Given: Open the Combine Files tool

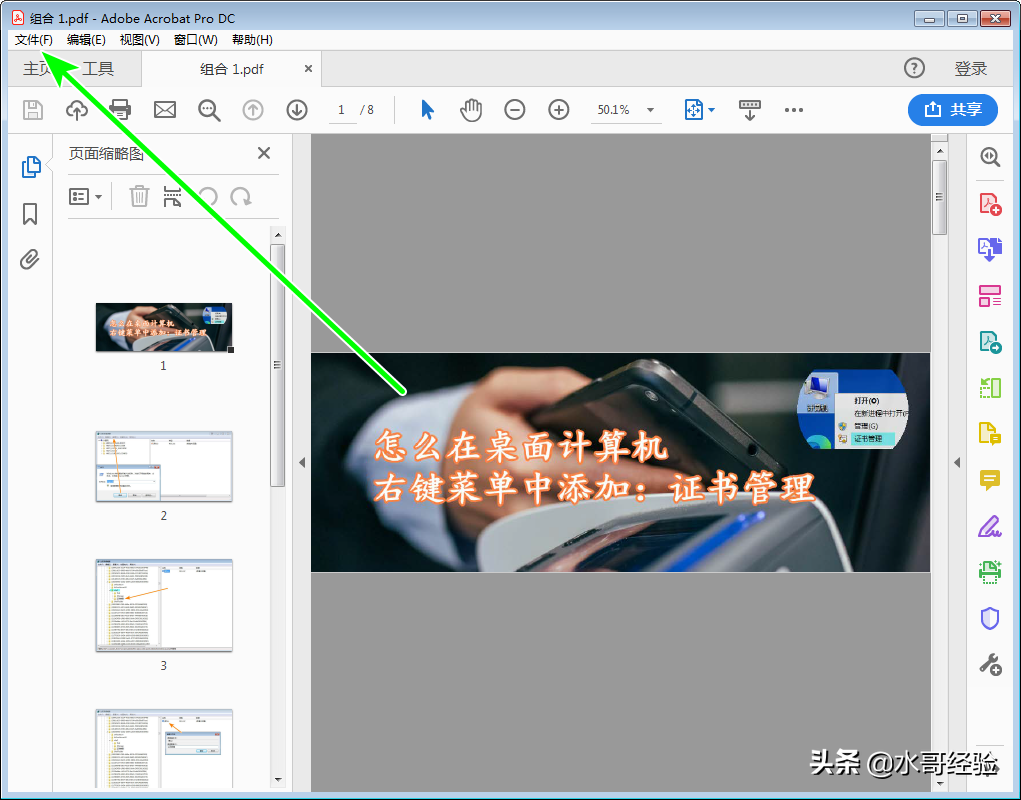Looking at the screenshot, I should click(x=990, y=250).
